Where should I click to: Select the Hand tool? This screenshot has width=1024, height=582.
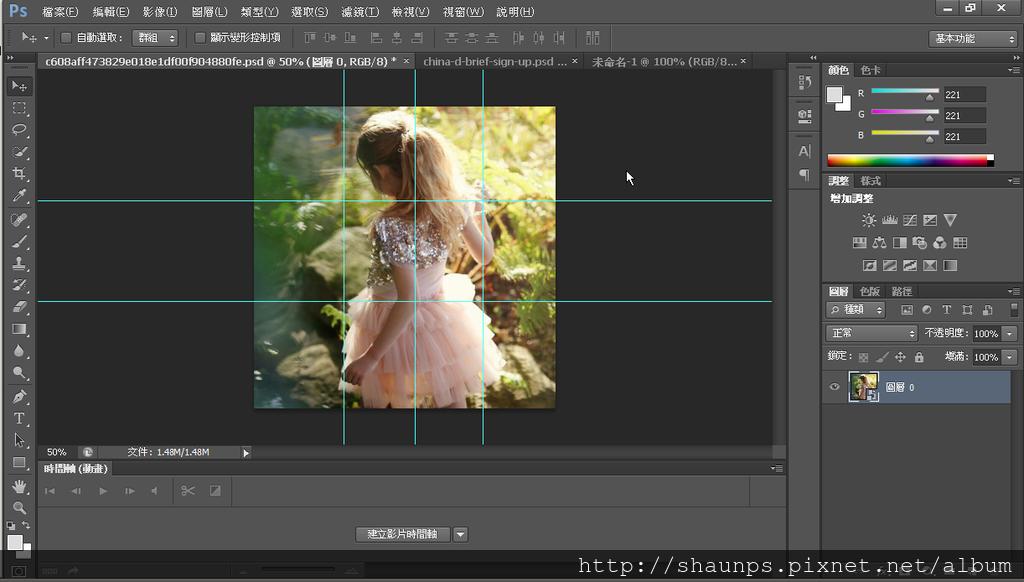point(19,486)
